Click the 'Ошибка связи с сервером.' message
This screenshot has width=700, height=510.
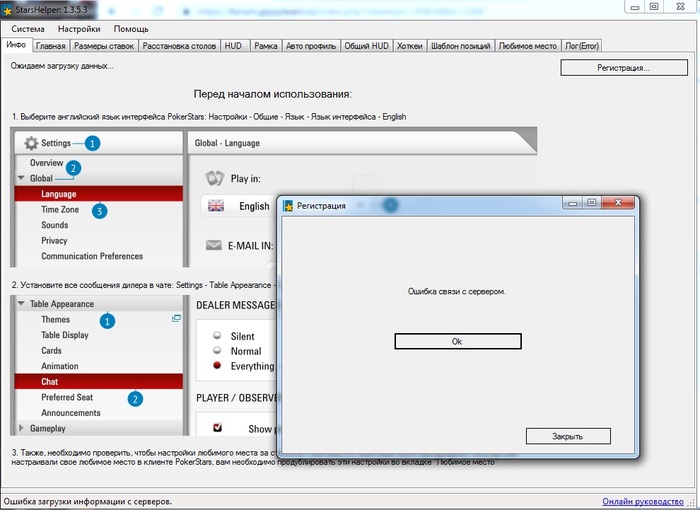click(x=457, y=292)
